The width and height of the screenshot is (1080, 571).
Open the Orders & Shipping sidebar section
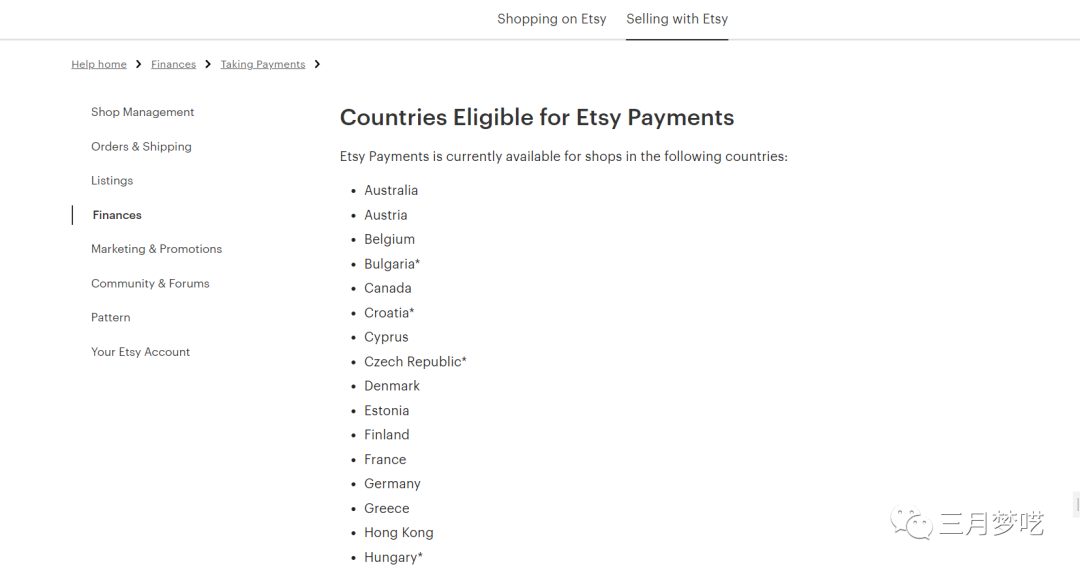point(141,146)
